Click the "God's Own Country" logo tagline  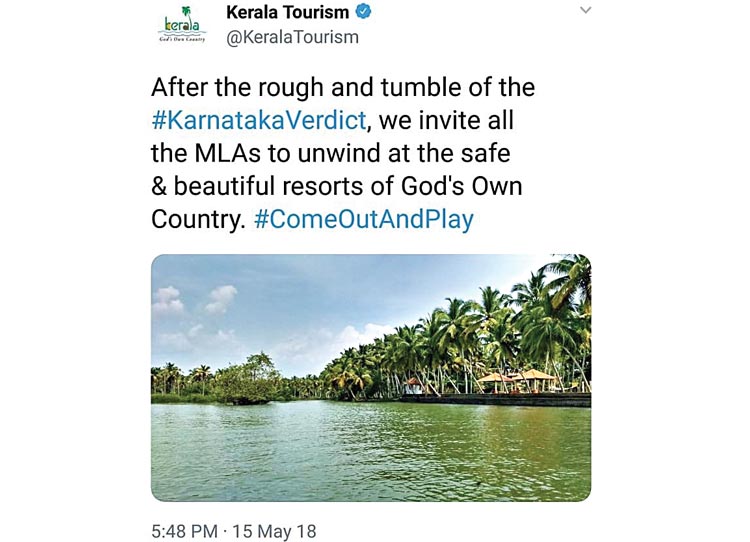(182, 39)
